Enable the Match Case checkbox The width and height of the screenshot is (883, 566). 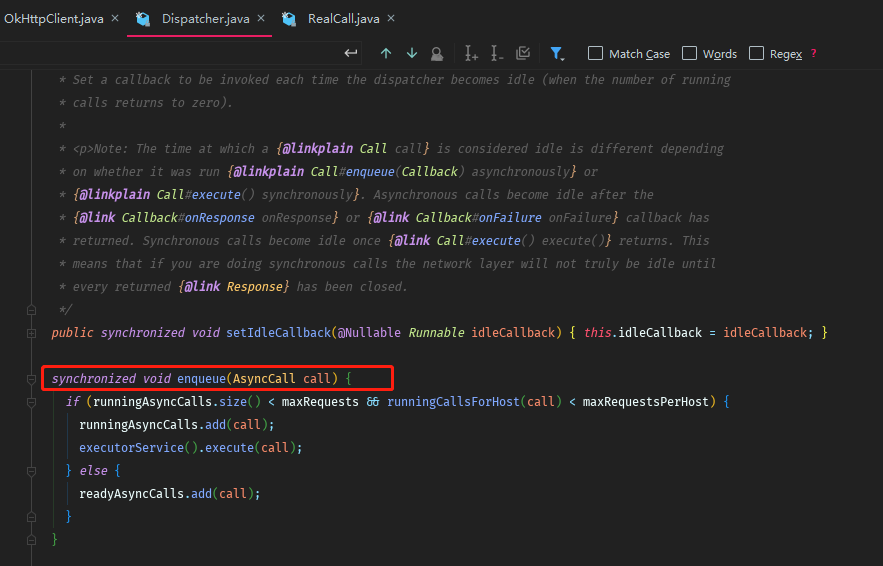[596, 54]
